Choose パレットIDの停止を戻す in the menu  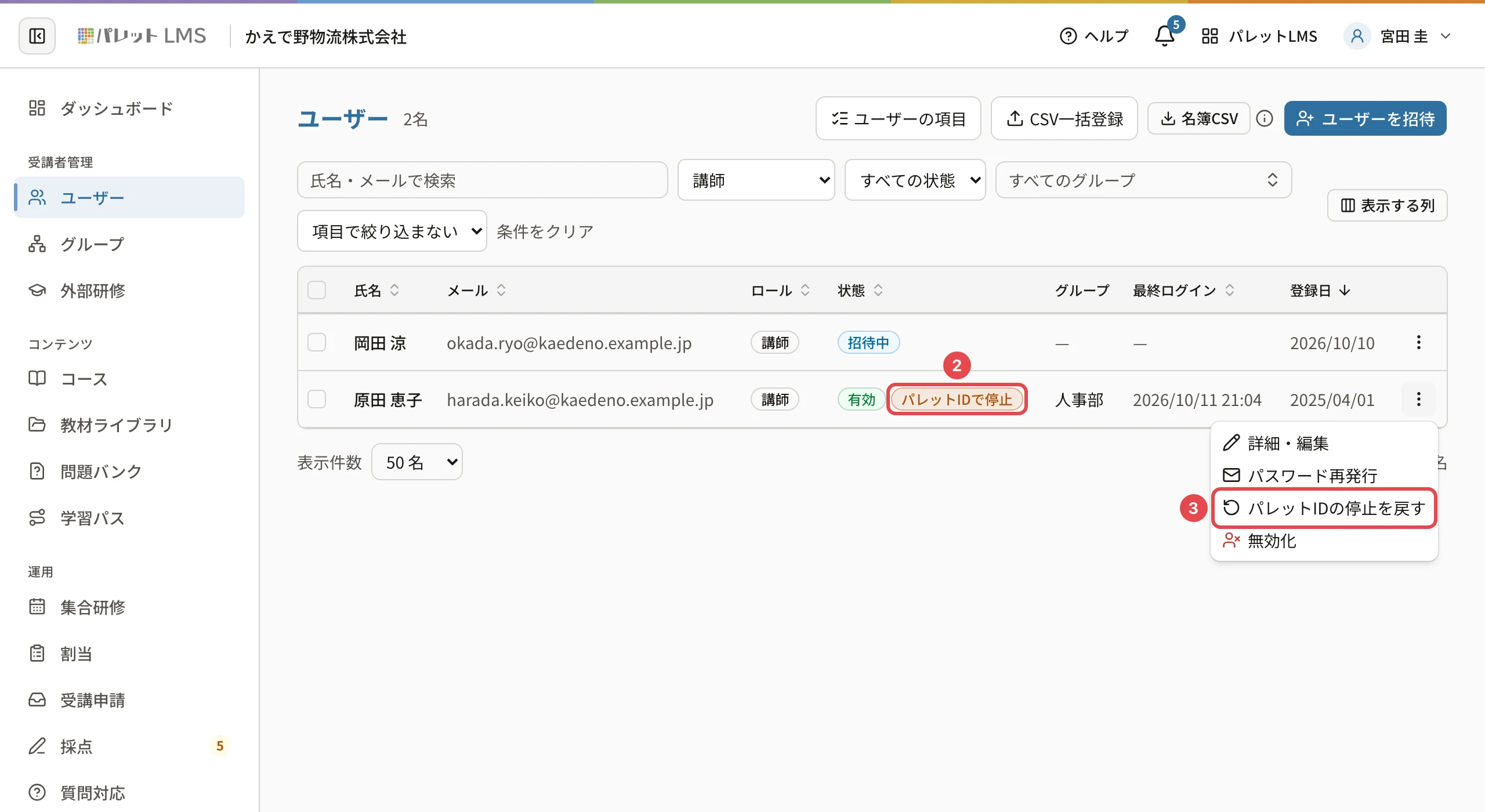pos(1324,508)
